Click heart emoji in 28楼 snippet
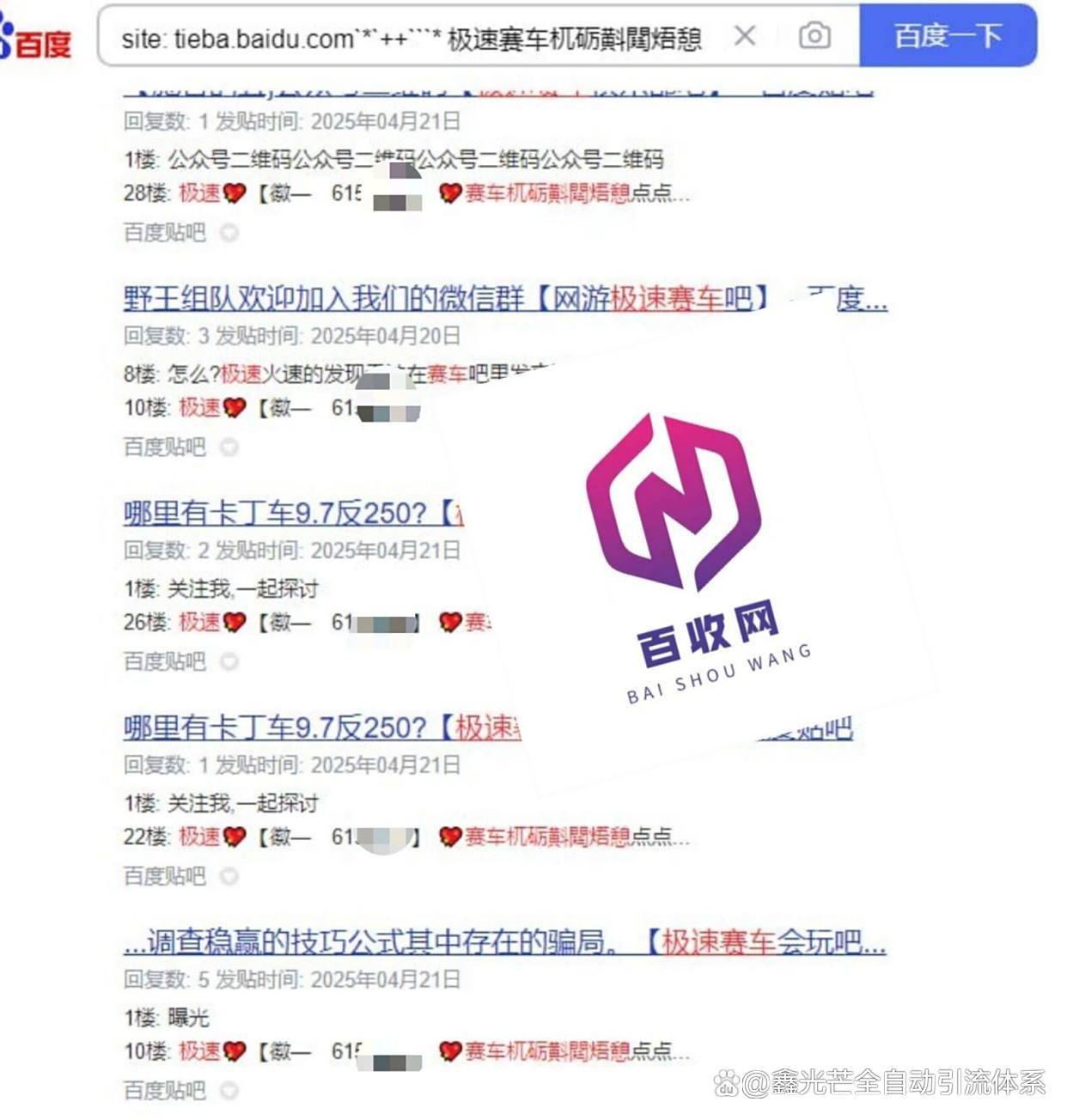1067x1120 pixels. pyautogui.click(x=235, y=193)
